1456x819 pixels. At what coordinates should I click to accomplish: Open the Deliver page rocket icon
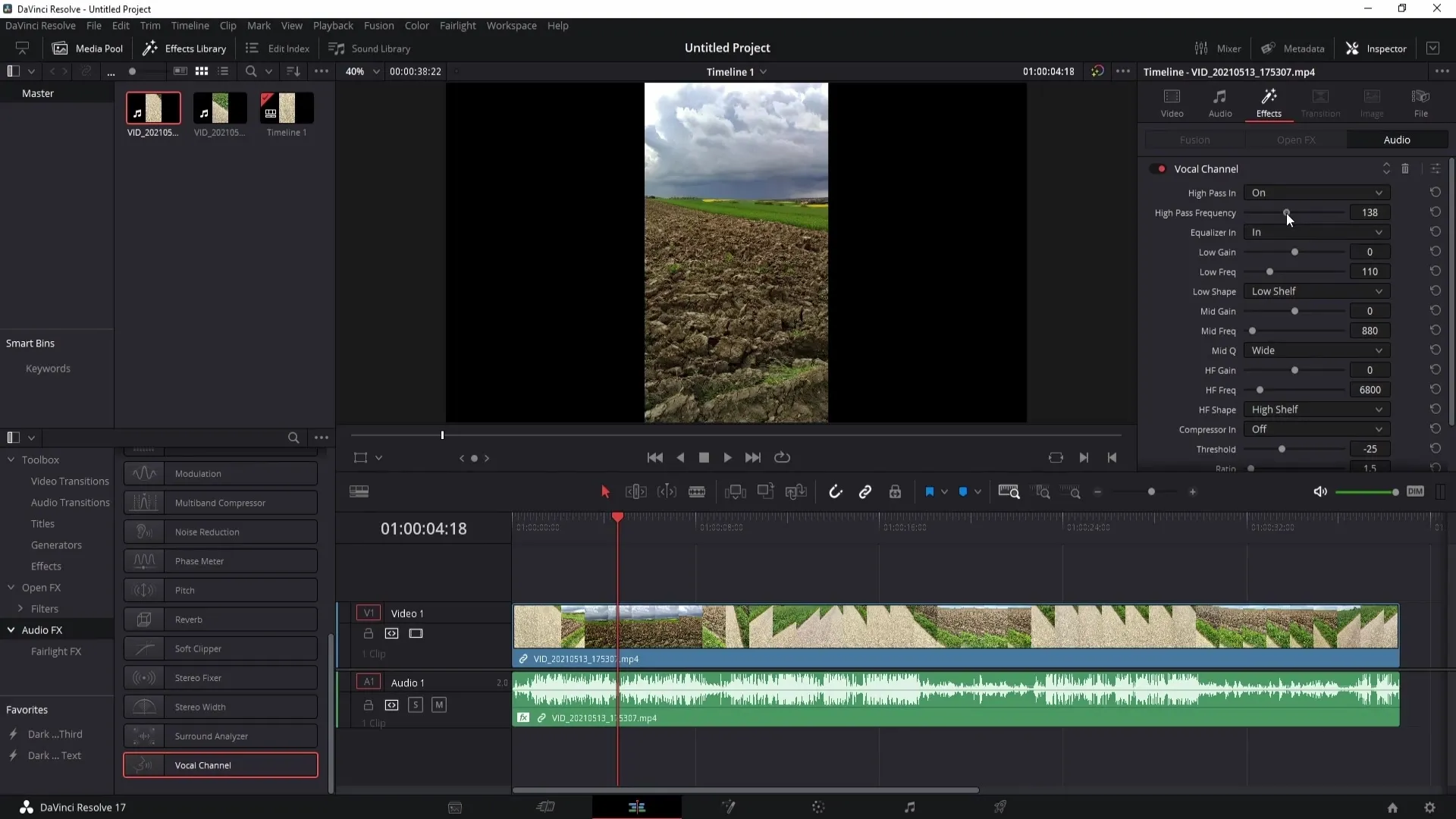1000,807
